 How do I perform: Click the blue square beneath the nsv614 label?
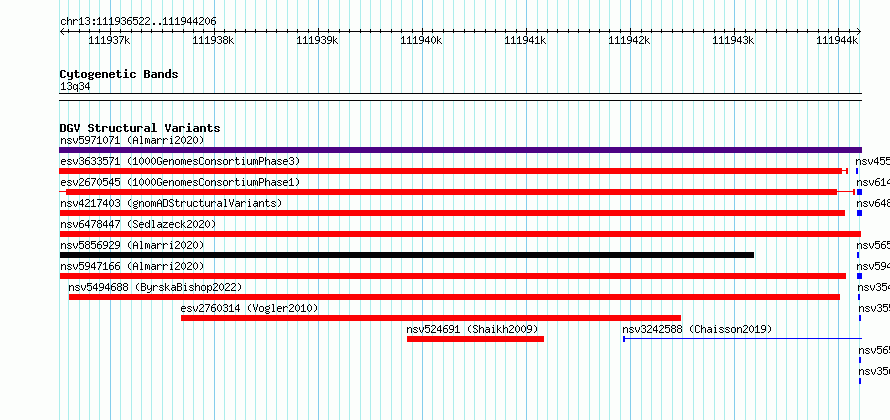tap(859, 192)
